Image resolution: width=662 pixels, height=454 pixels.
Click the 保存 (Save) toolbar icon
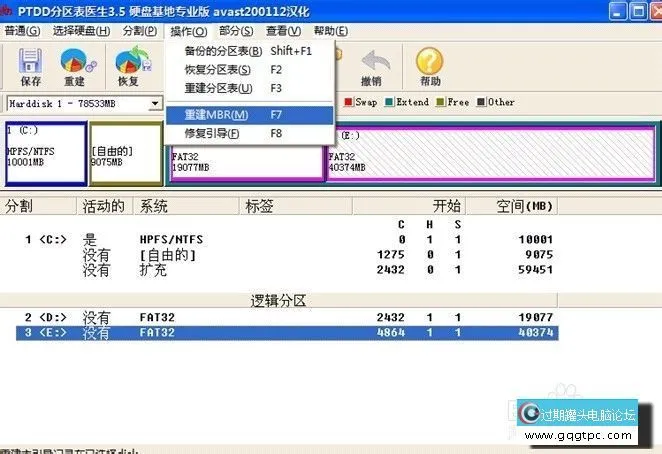coord(30,66)
